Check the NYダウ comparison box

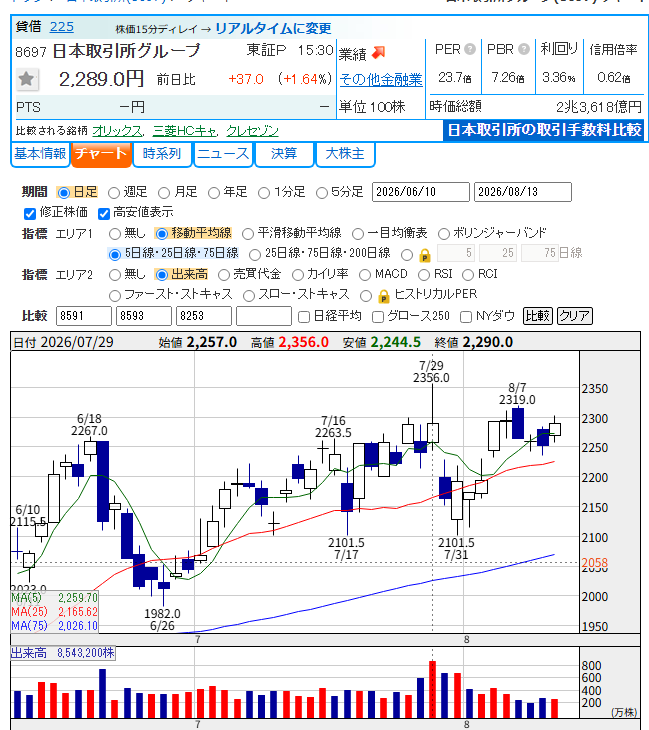466,317
